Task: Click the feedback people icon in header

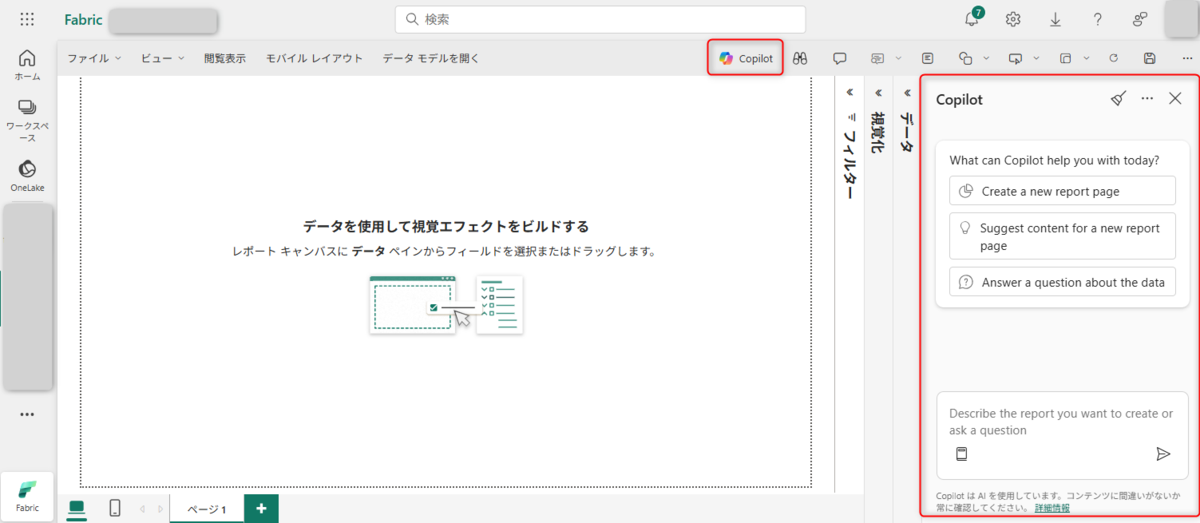Action: [x=1139, y=19]
